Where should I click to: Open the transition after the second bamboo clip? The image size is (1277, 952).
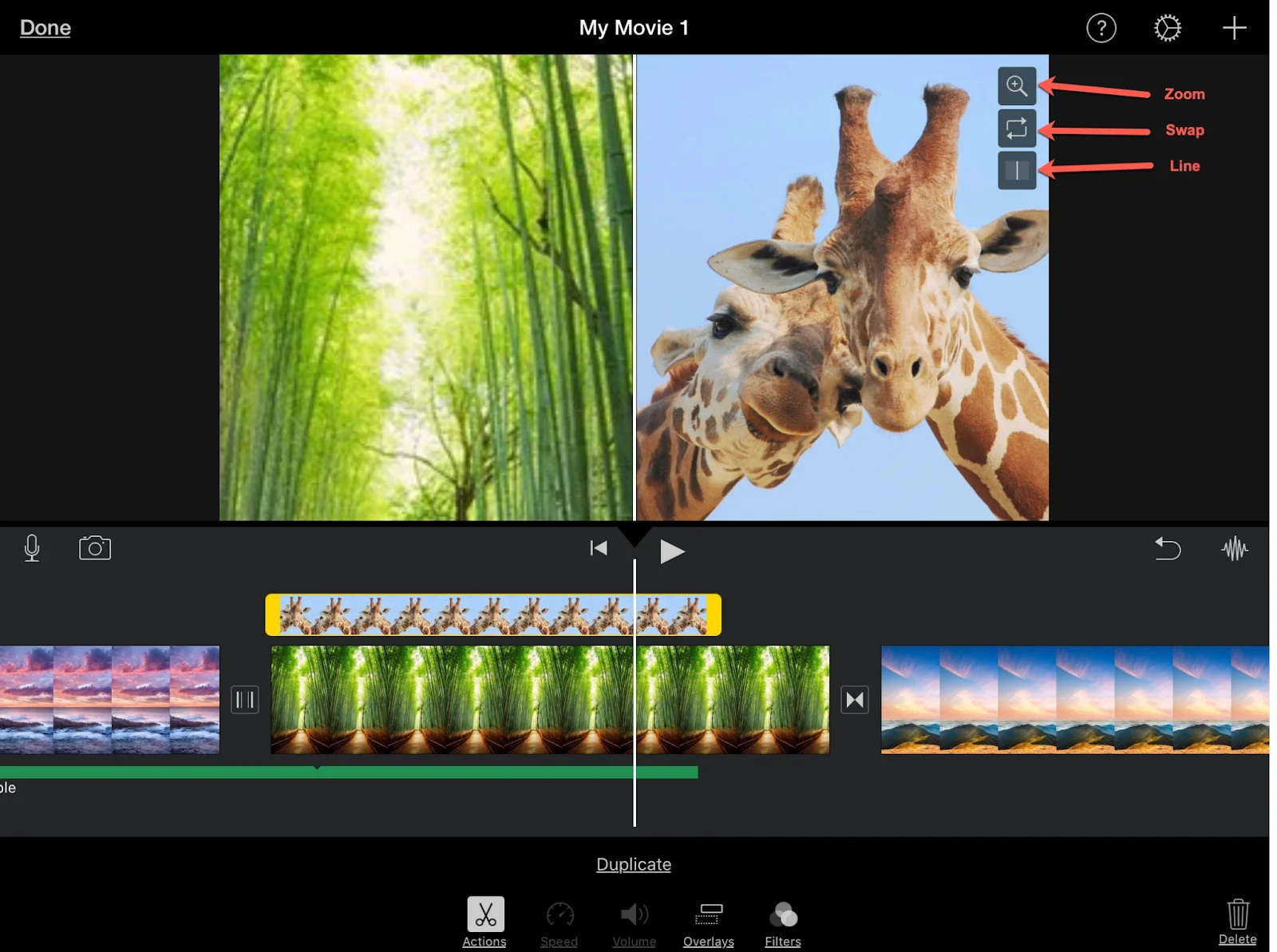(854, 700)
